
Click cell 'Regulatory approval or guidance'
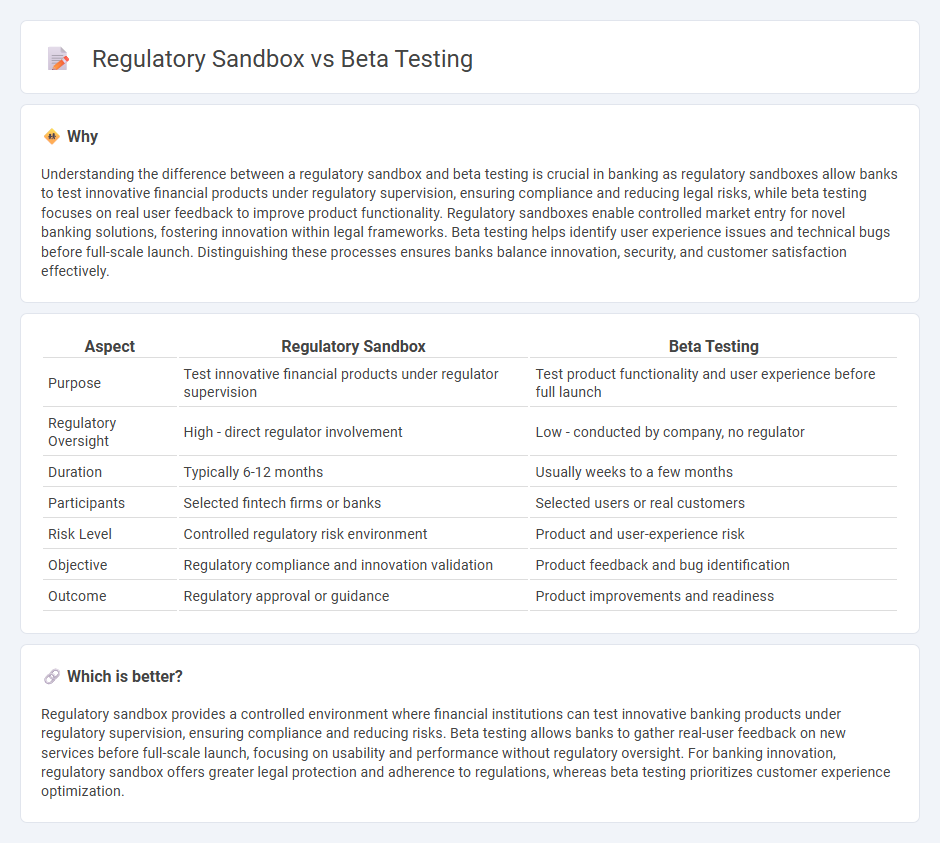353,596
